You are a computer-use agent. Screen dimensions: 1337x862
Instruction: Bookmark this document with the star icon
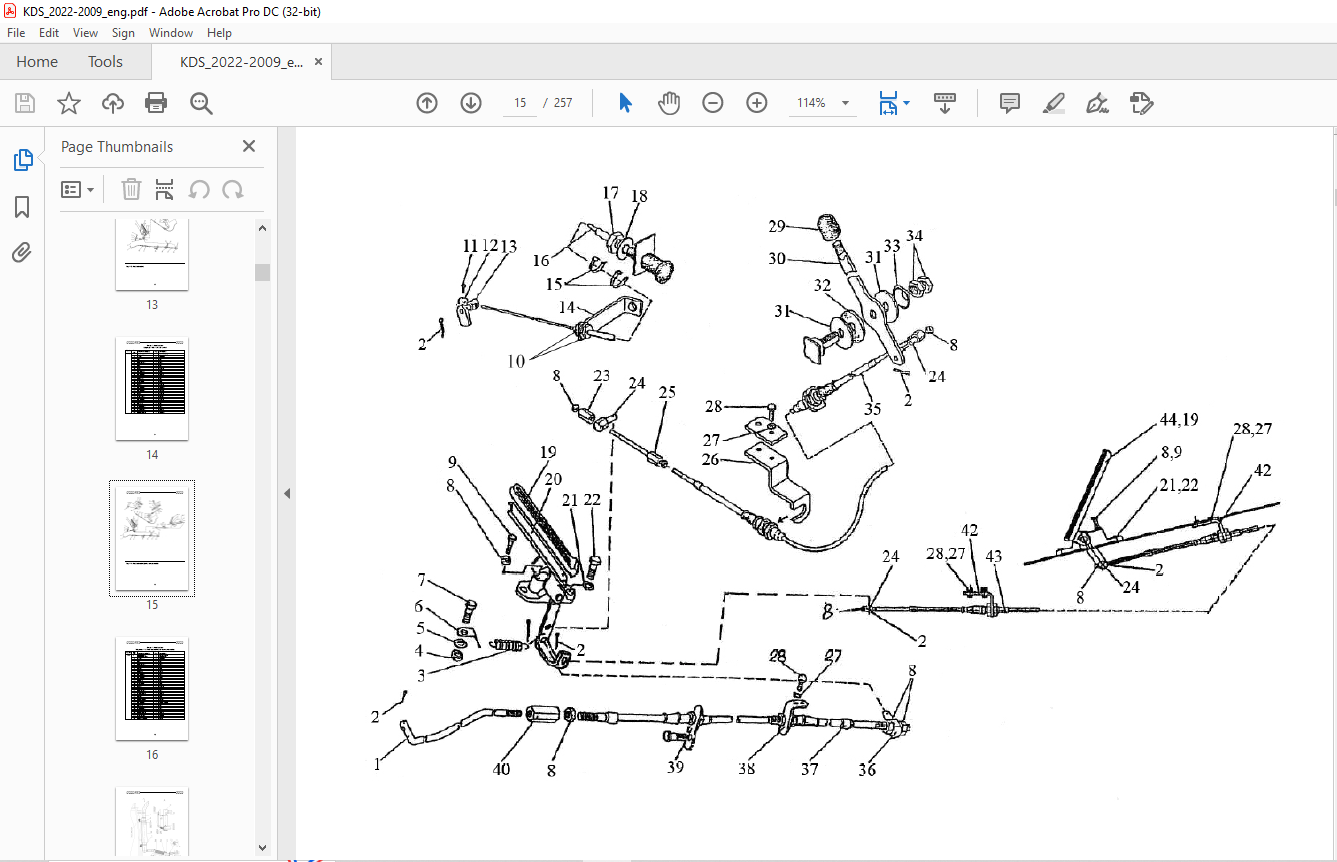point(68,103)
